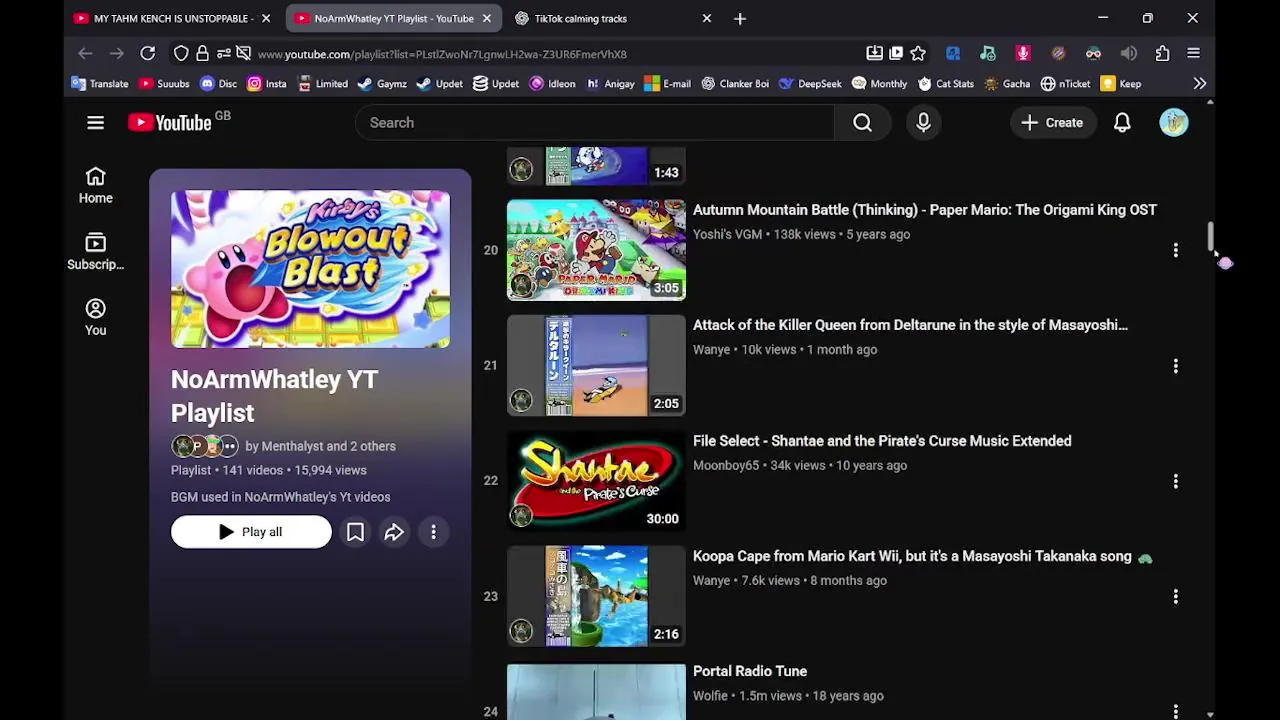Reload the page in browser toolbar
Viewport: 1280px width, 720px height.
point(148,54)
